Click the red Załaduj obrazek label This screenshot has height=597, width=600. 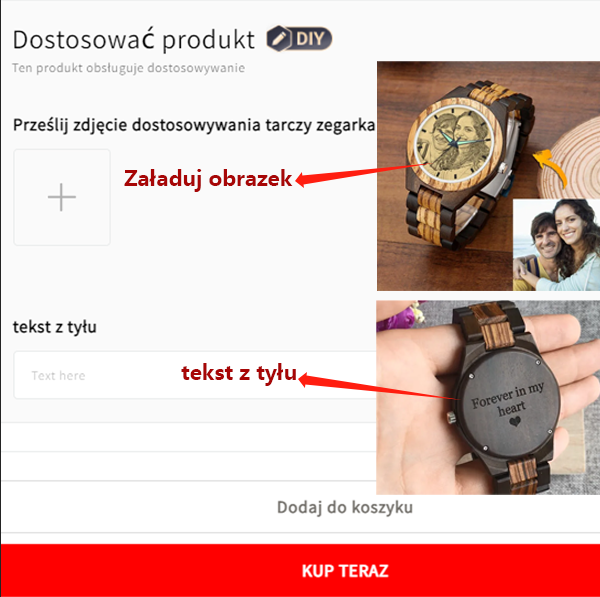click(x=208, y=178)
